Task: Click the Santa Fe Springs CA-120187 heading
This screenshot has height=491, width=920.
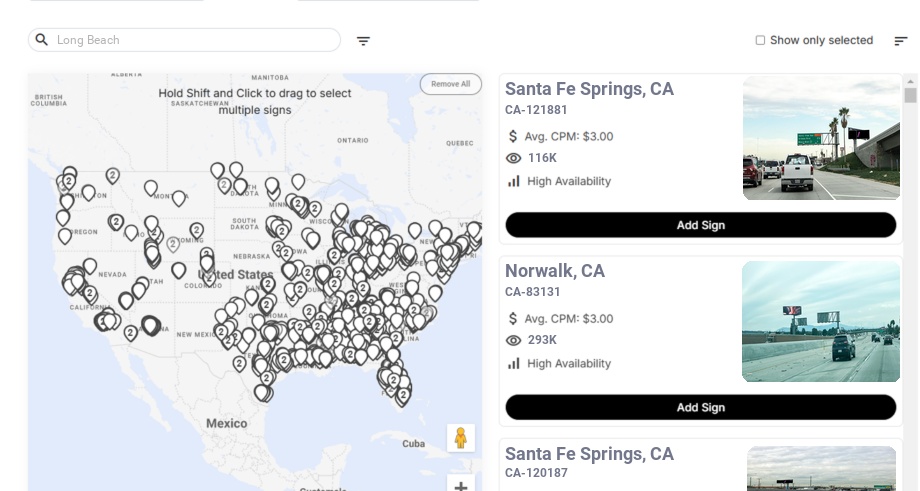Action: coord(589,454)
